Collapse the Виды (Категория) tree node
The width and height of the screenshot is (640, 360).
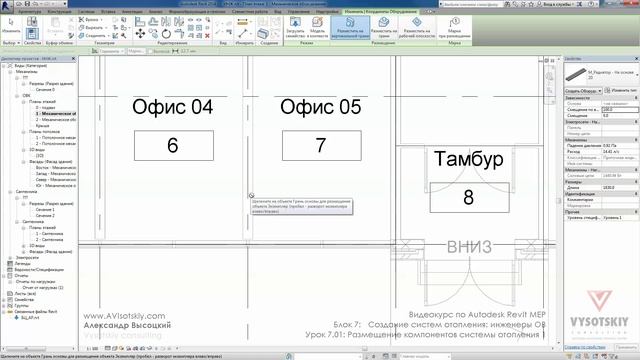(x=4, y=66)
